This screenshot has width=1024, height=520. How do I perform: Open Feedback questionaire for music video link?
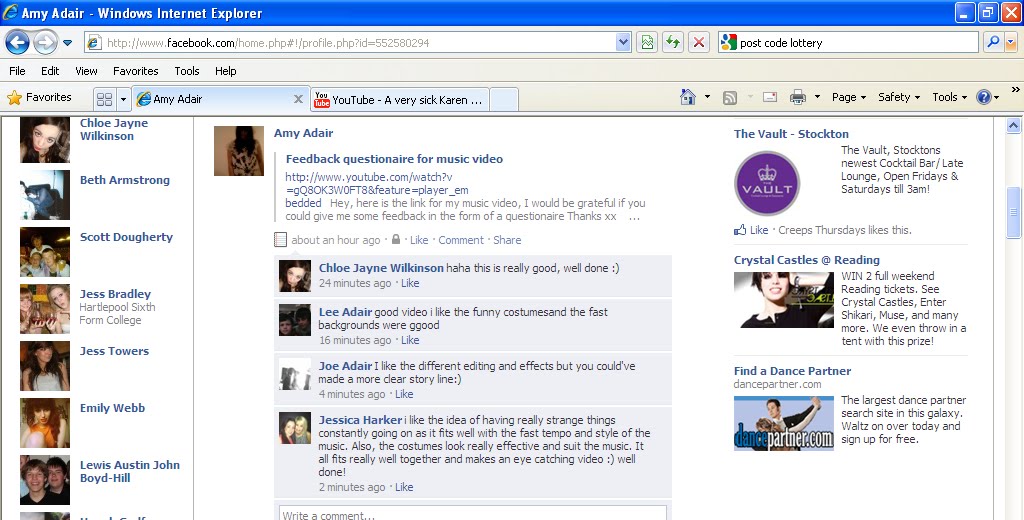[x=394, y=159]
